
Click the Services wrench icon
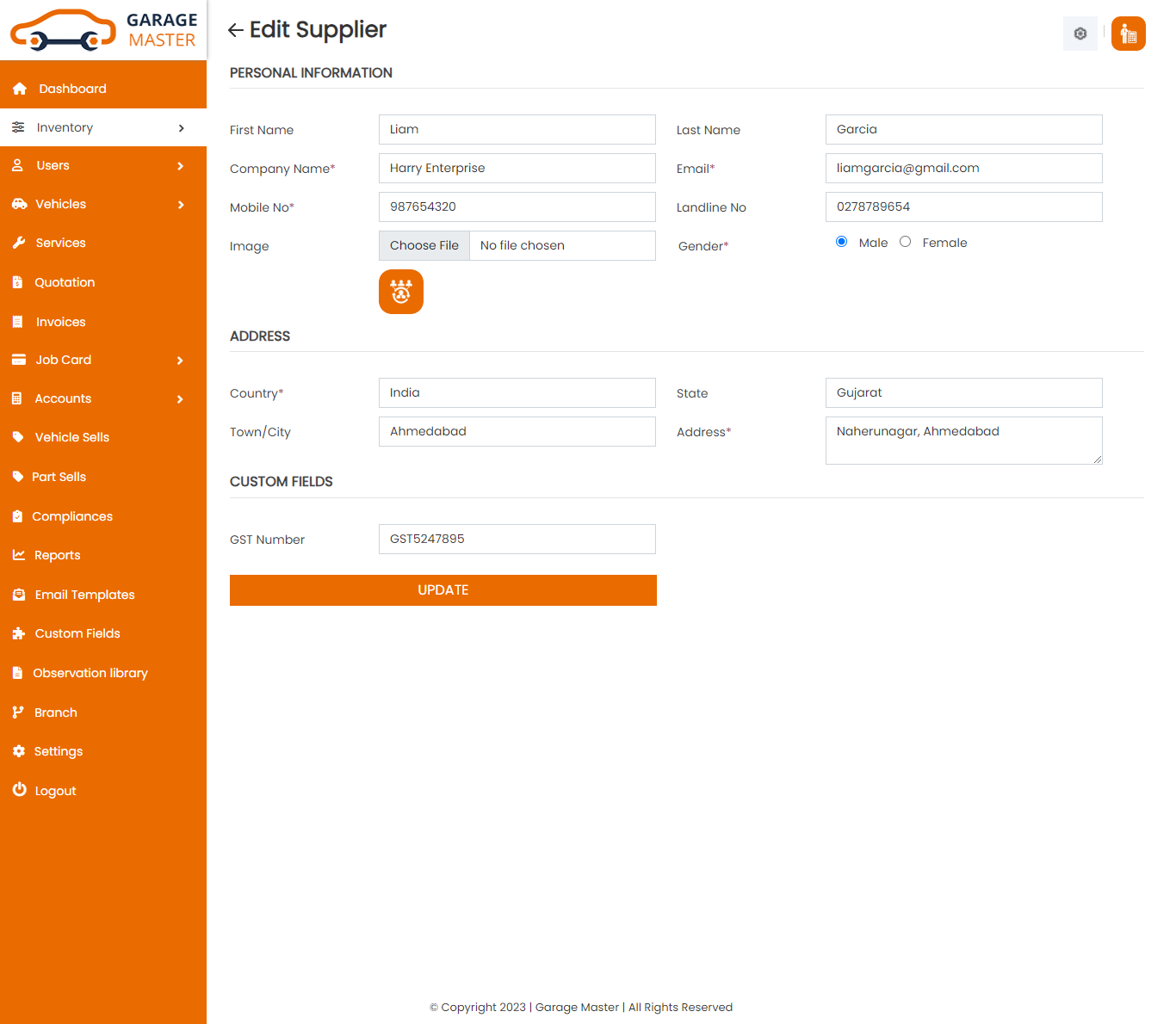point(19,243)
